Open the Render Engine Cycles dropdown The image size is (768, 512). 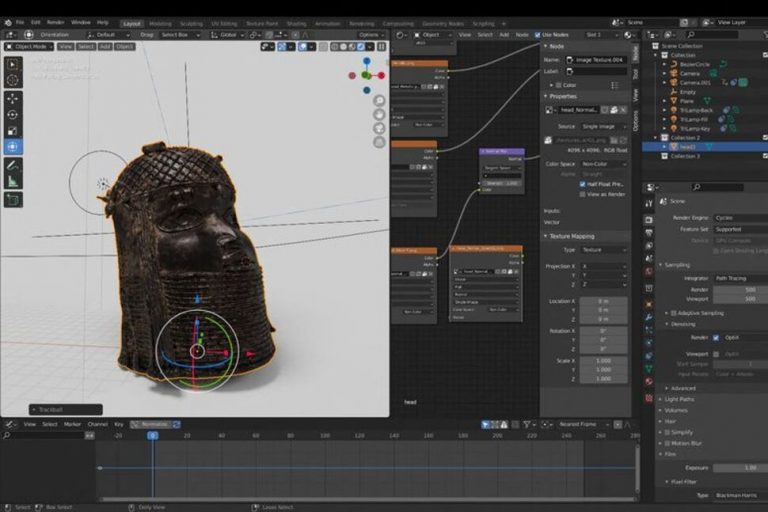coord(740,218)
